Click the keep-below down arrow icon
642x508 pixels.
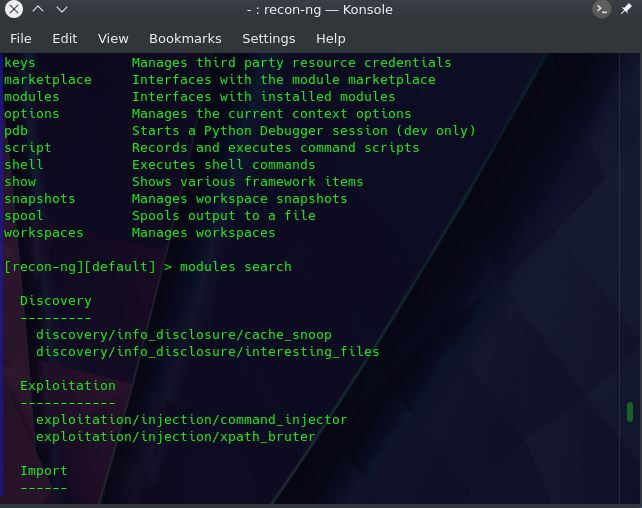62,9
